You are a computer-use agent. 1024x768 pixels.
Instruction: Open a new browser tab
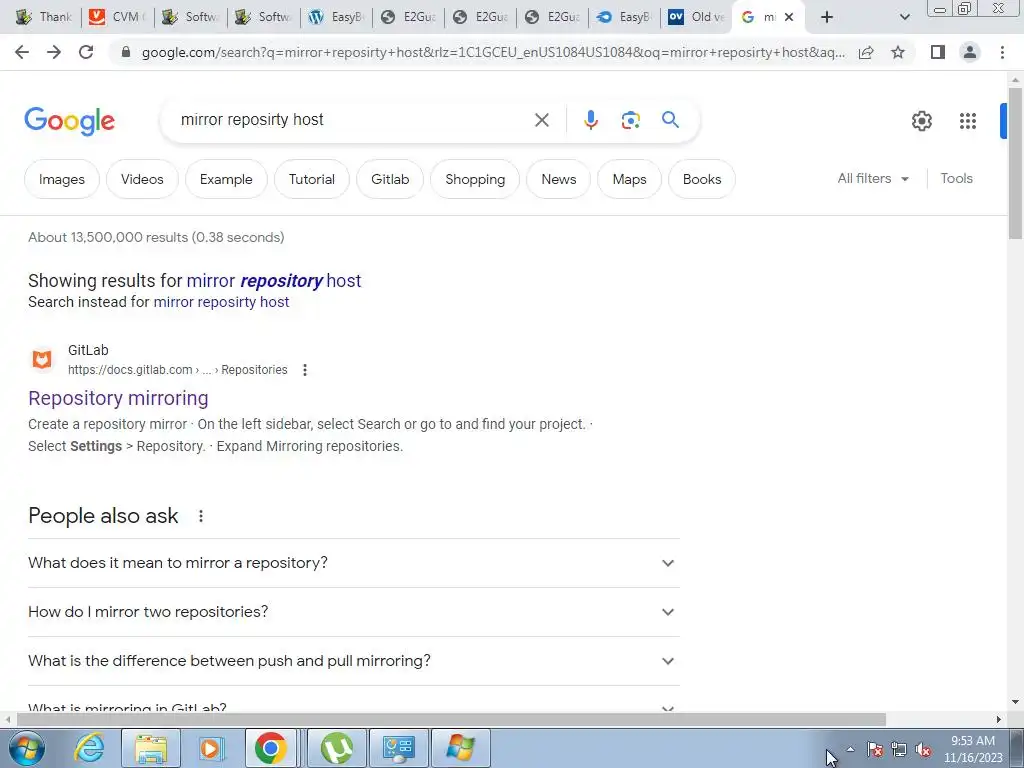coord(827,17)
